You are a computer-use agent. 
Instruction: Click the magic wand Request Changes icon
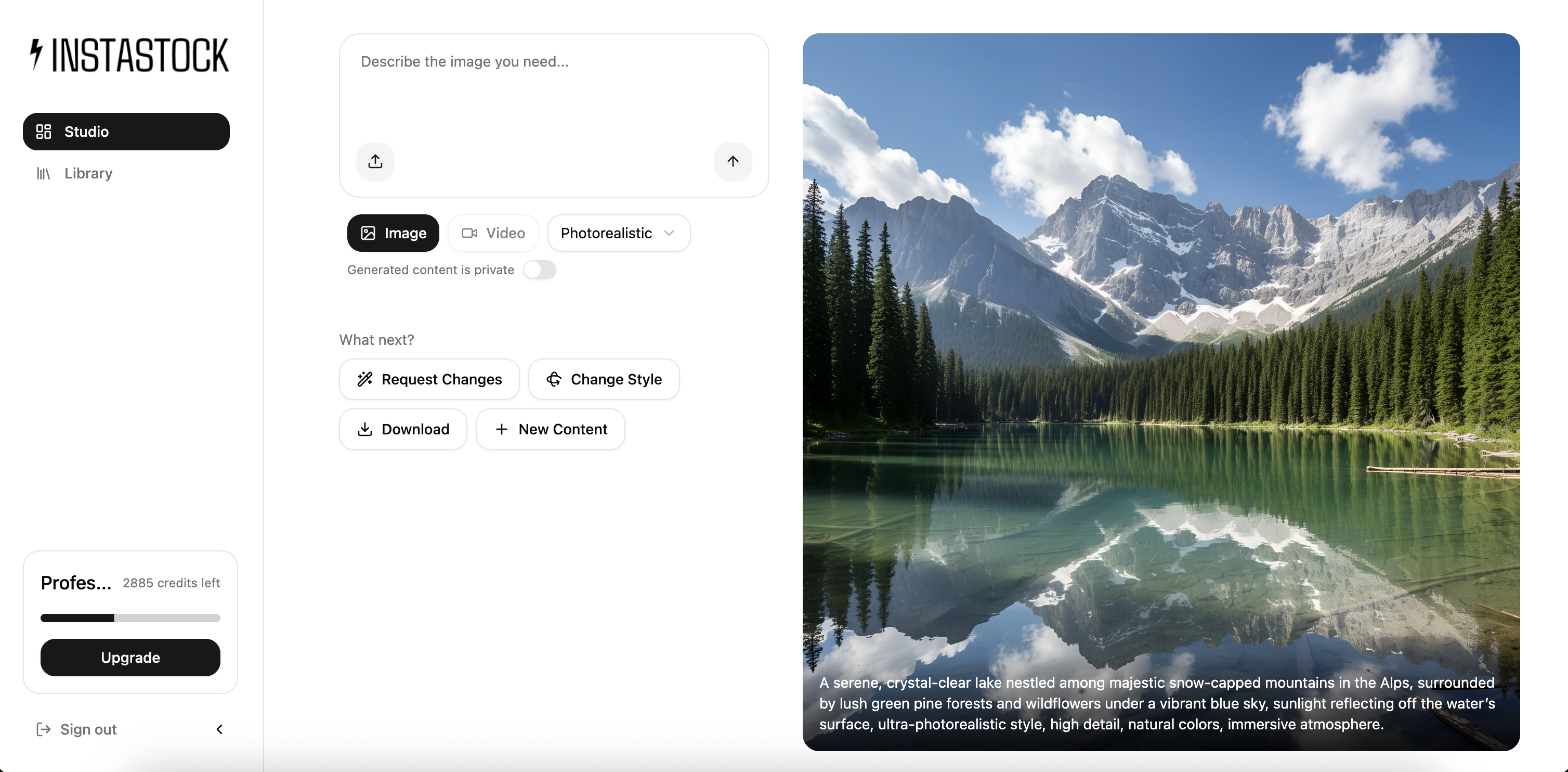pyautogui.click(x=364, y=379)
